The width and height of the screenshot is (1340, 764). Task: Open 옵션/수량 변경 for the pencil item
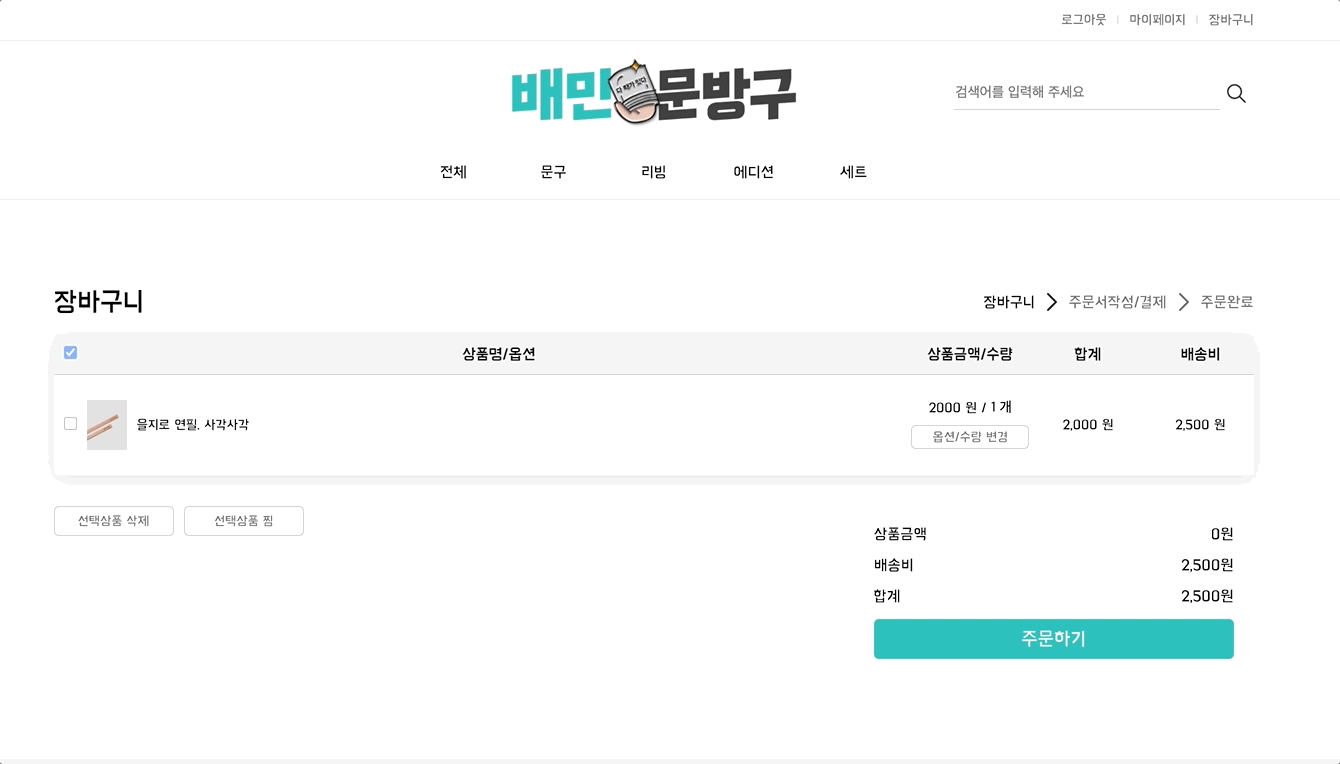pyautogui.click(x=969, y=437)
